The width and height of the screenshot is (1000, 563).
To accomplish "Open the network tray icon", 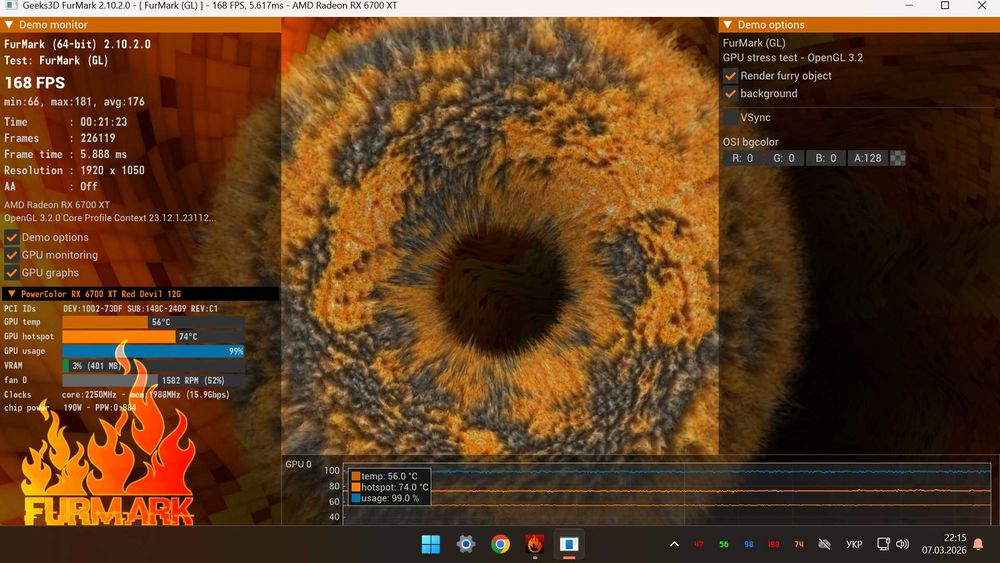I will (883, 544).
